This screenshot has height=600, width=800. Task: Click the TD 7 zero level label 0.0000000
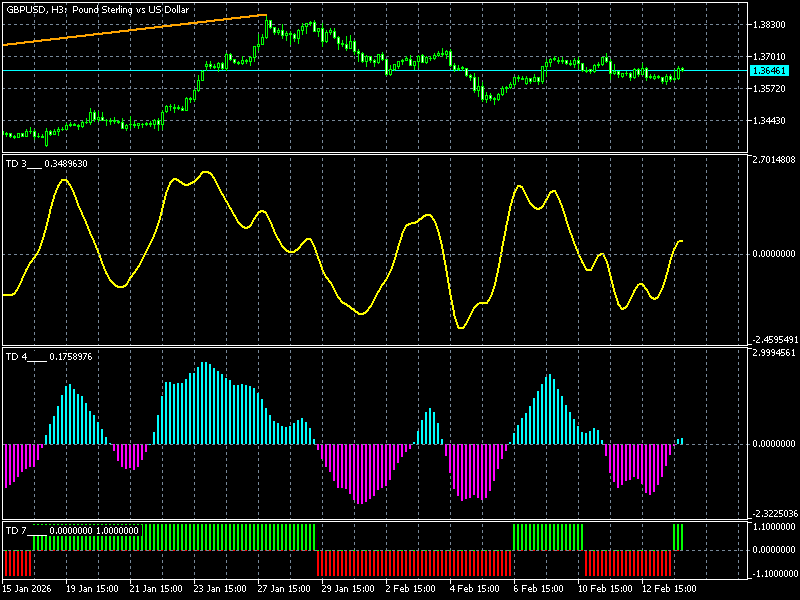tap(773, 550)
